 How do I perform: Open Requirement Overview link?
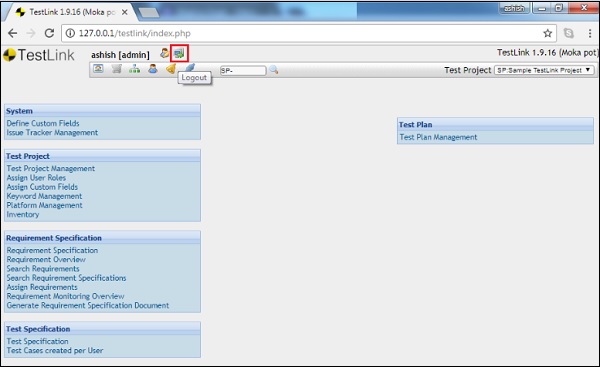[46, 259]
